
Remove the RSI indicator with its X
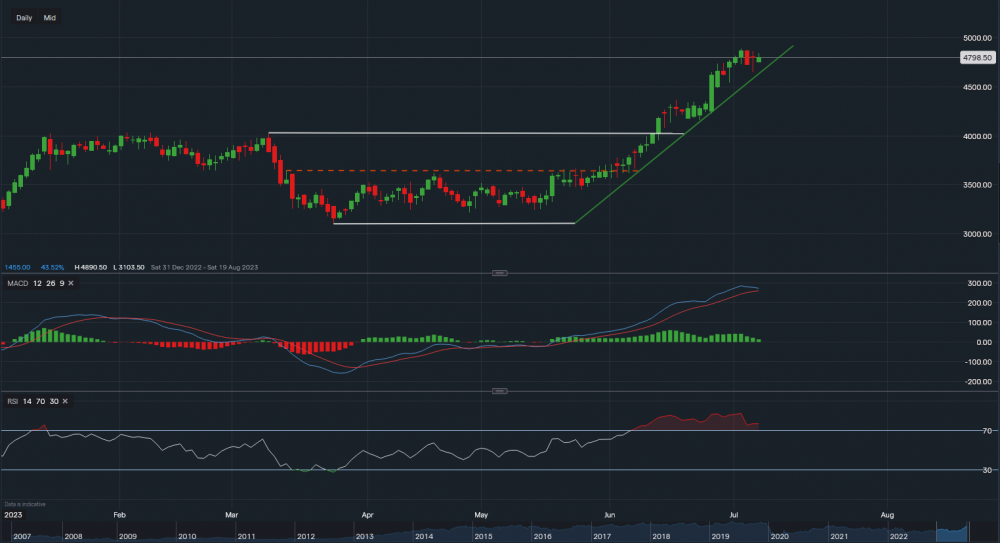(65, 401)
